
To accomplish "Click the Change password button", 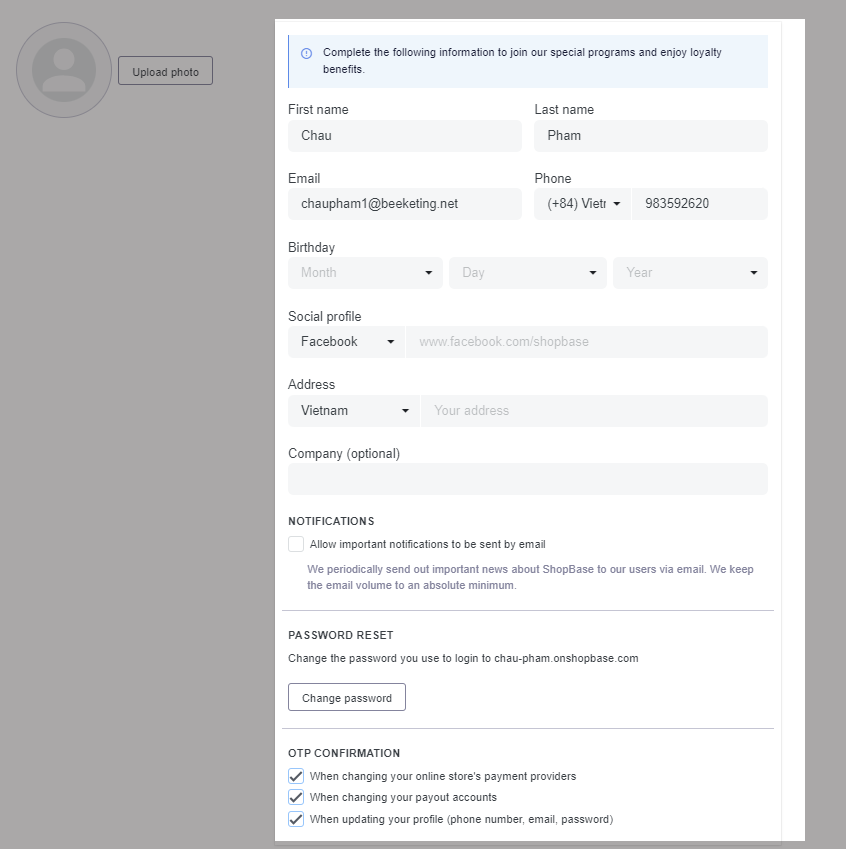I will (x=346, y=697).
